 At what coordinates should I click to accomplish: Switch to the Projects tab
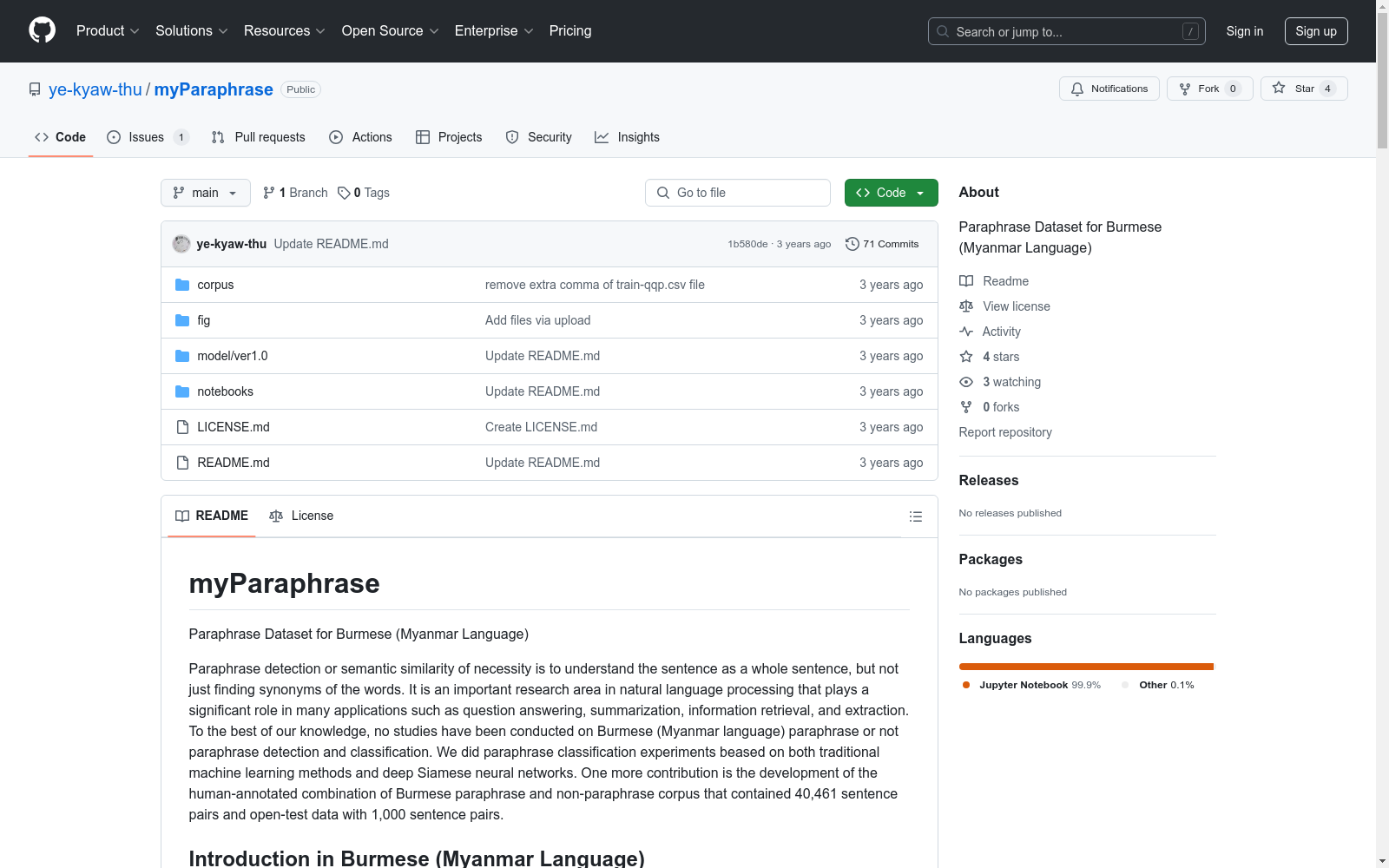pyautogui.click(x=449, y=137)
